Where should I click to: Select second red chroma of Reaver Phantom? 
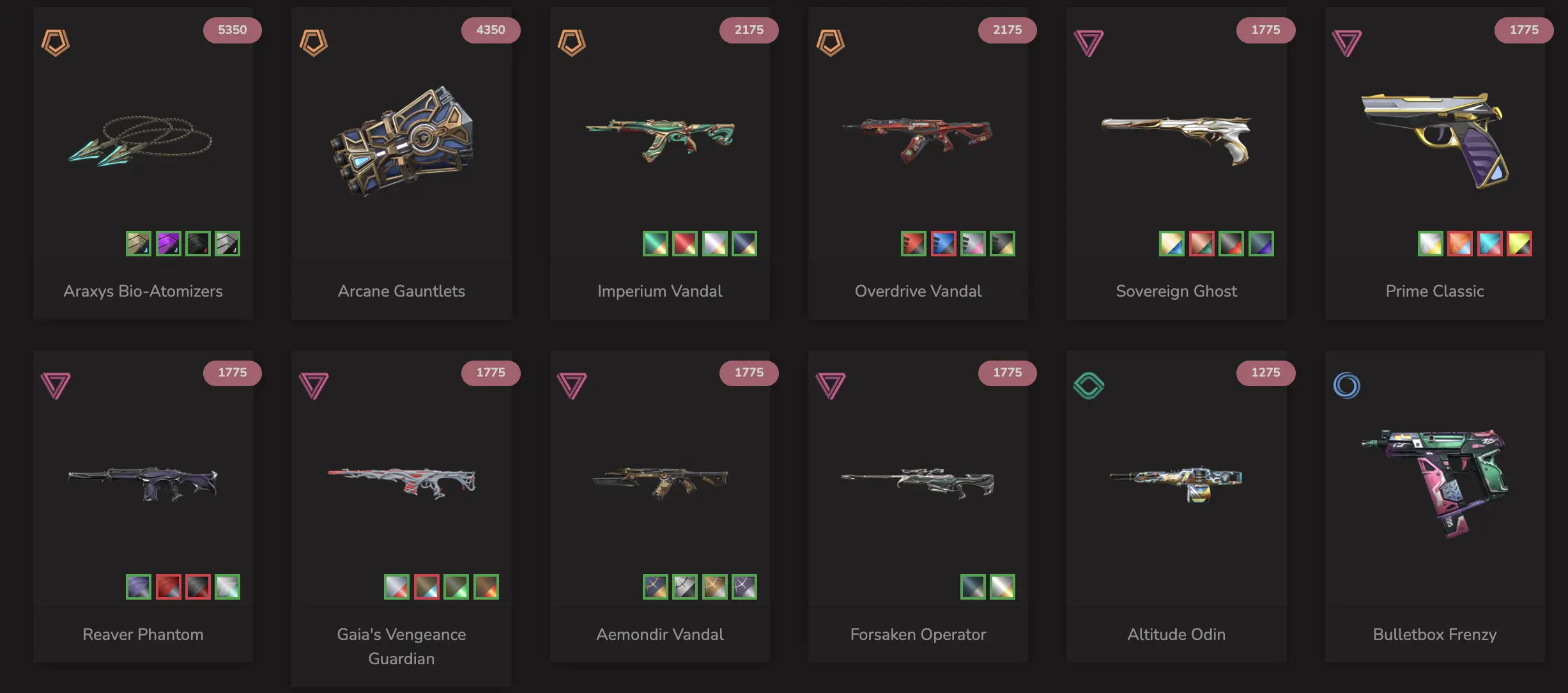pos(198,587)
